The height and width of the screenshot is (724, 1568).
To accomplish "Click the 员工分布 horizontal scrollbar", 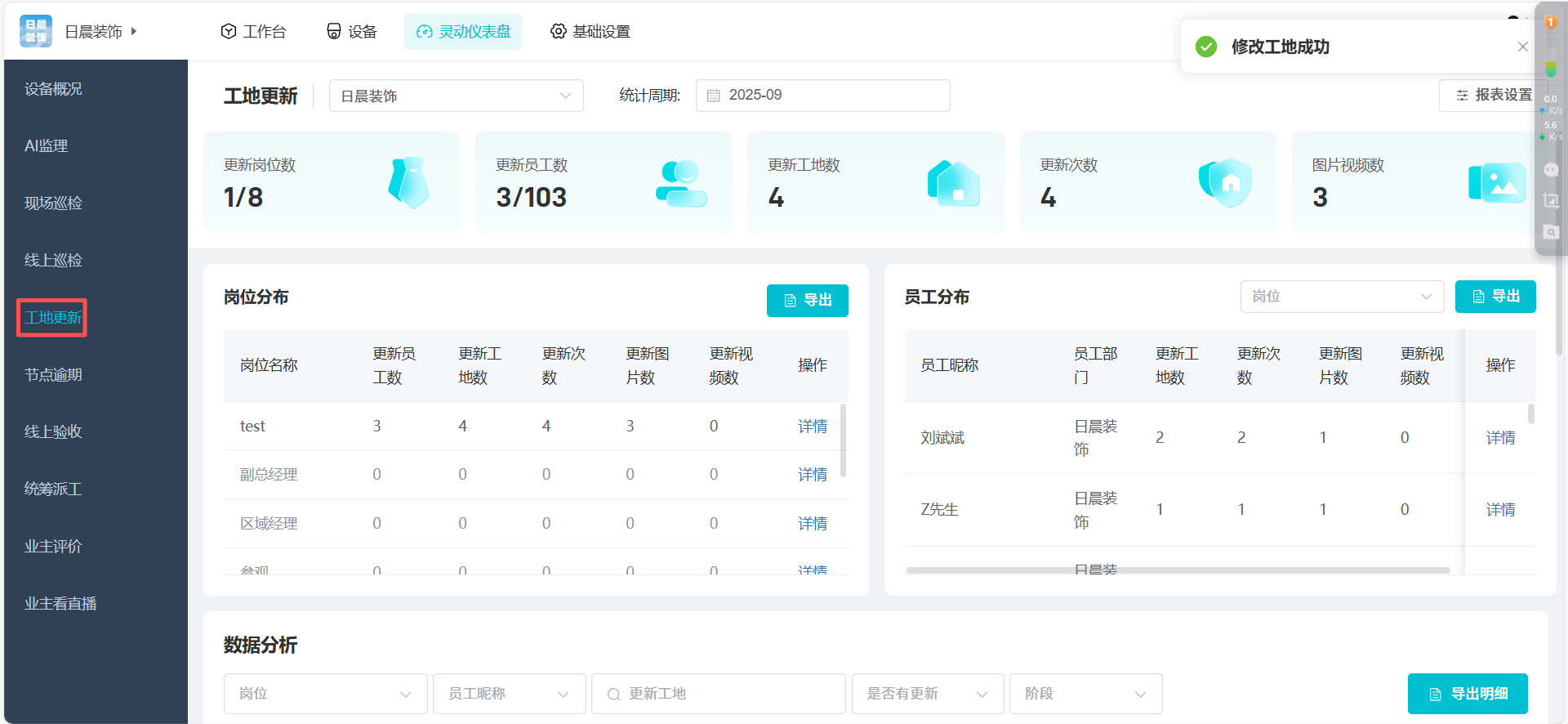I will (1178, 570).
